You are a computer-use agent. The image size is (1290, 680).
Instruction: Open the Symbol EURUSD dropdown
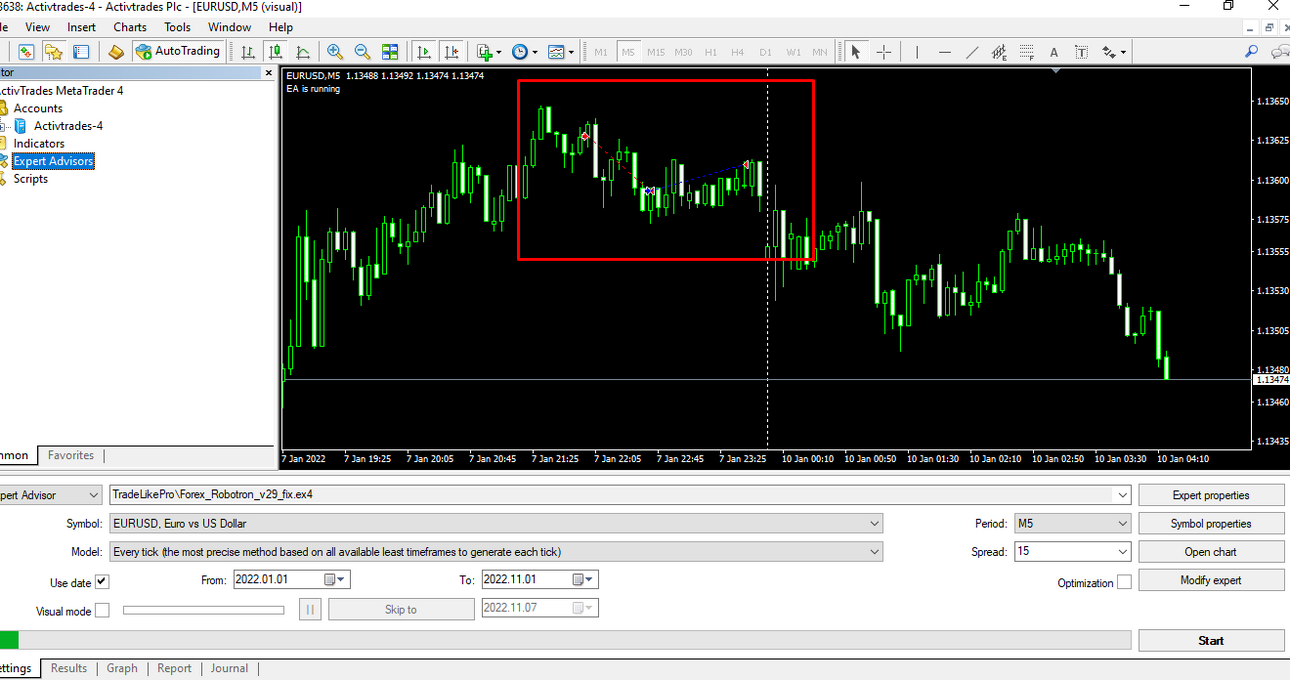click(875, 523)
